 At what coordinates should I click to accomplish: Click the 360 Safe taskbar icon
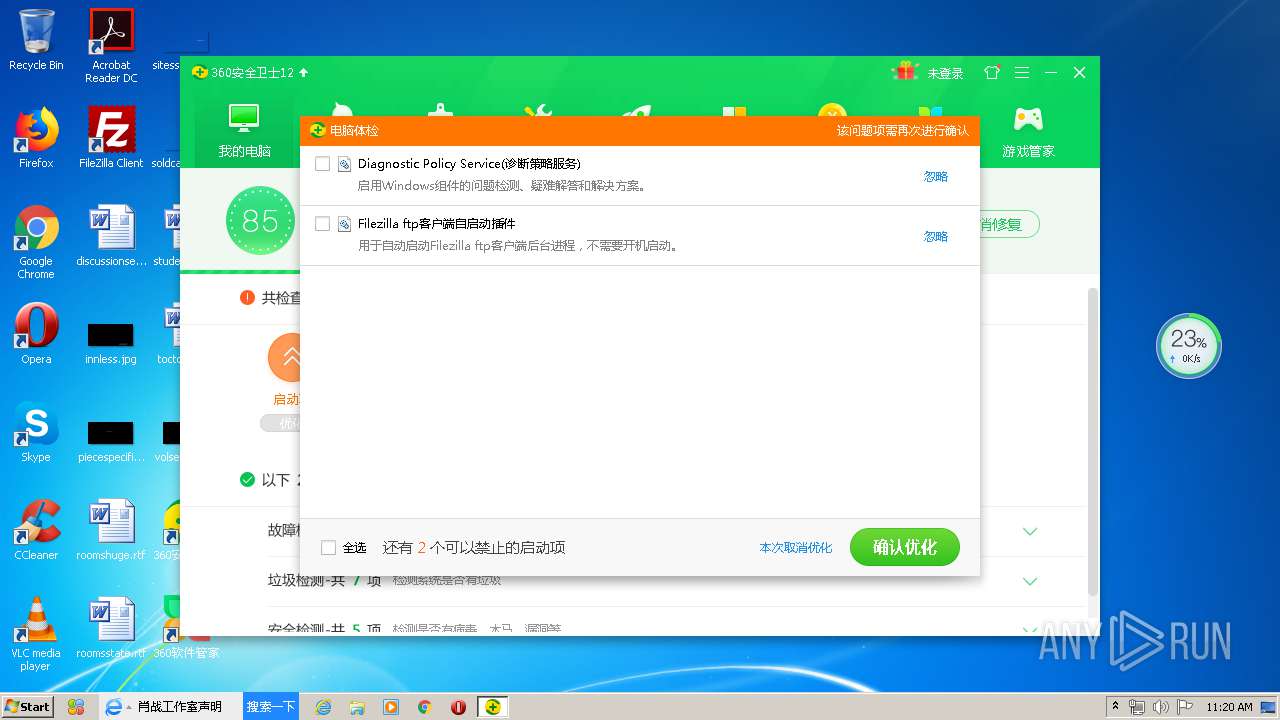[492, 707]
